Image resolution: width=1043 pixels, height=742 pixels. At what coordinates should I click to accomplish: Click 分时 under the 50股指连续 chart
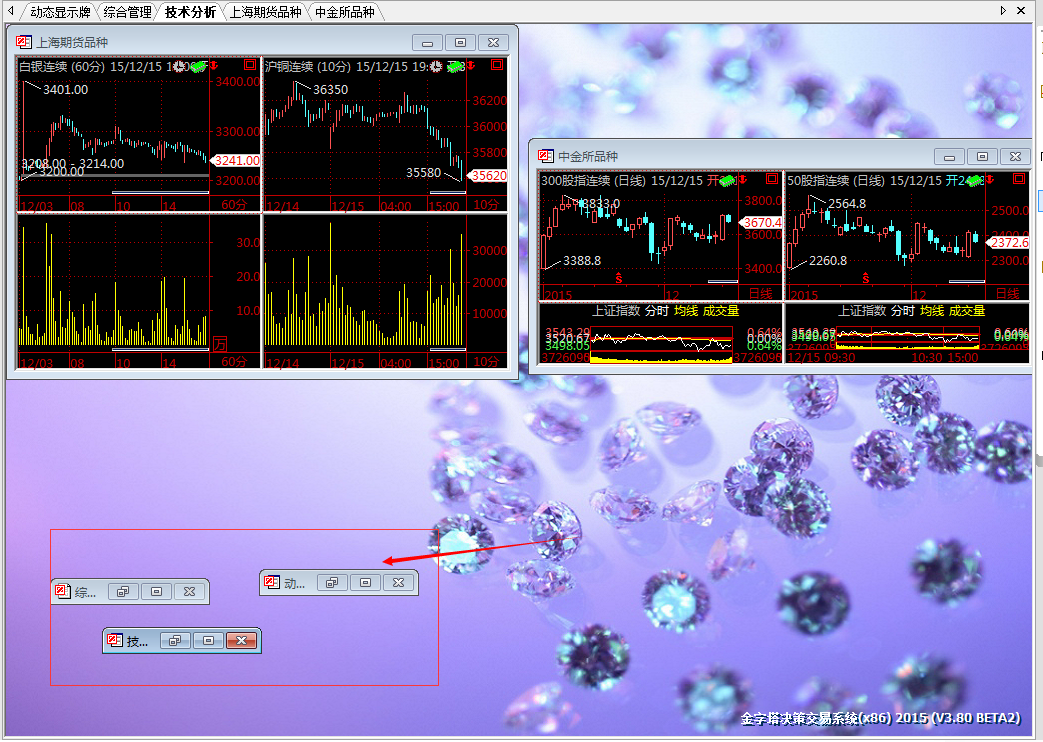[x=903, y=311]
